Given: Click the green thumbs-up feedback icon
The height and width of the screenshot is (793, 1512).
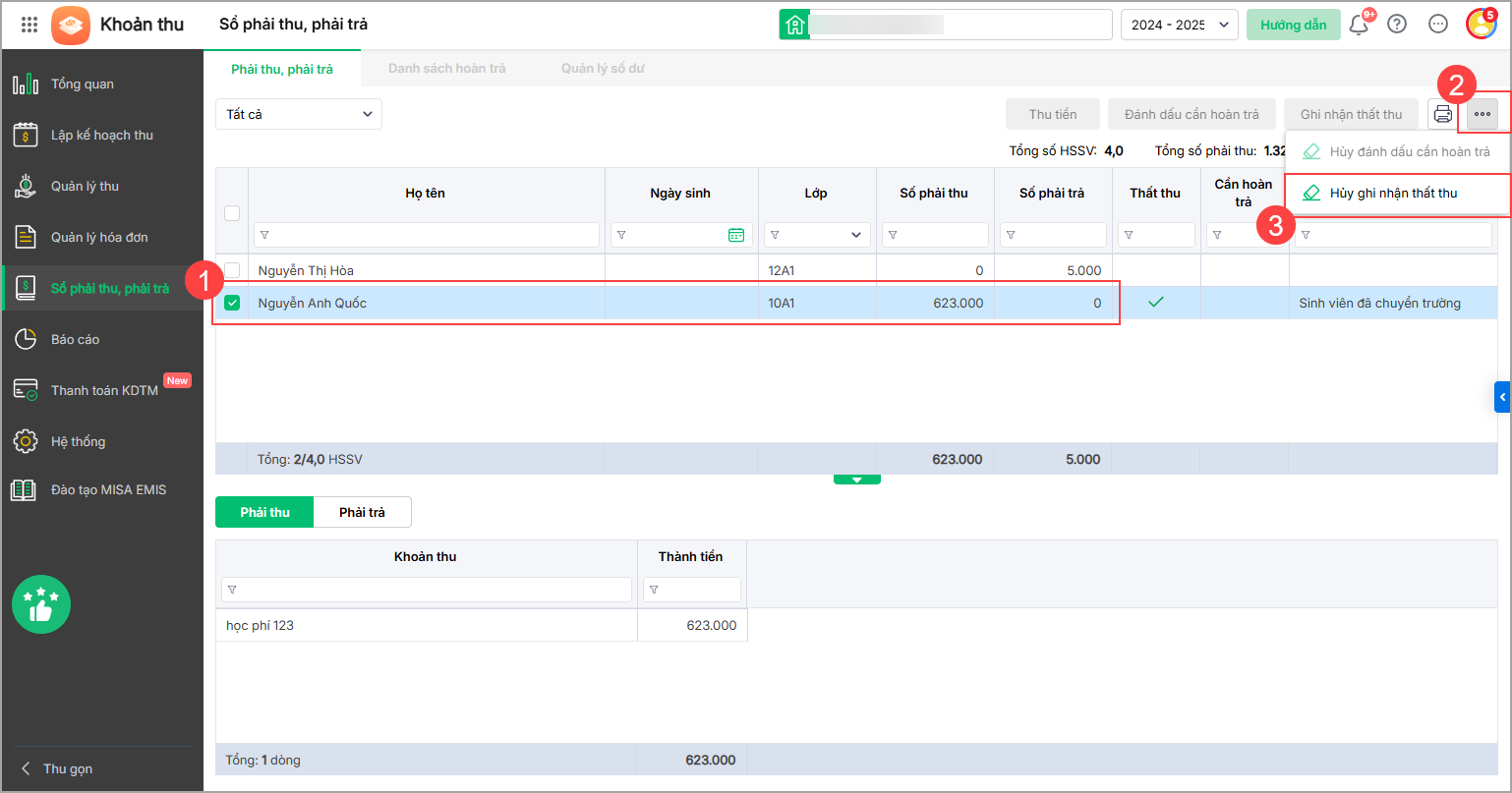Looking at the screenshot, I should click(41, 604).
